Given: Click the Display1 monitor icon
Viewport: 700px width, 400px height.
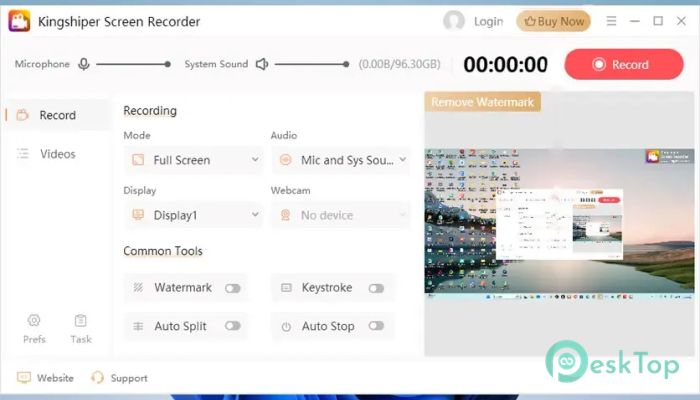Looking at the screenshot, I should 138,215.
